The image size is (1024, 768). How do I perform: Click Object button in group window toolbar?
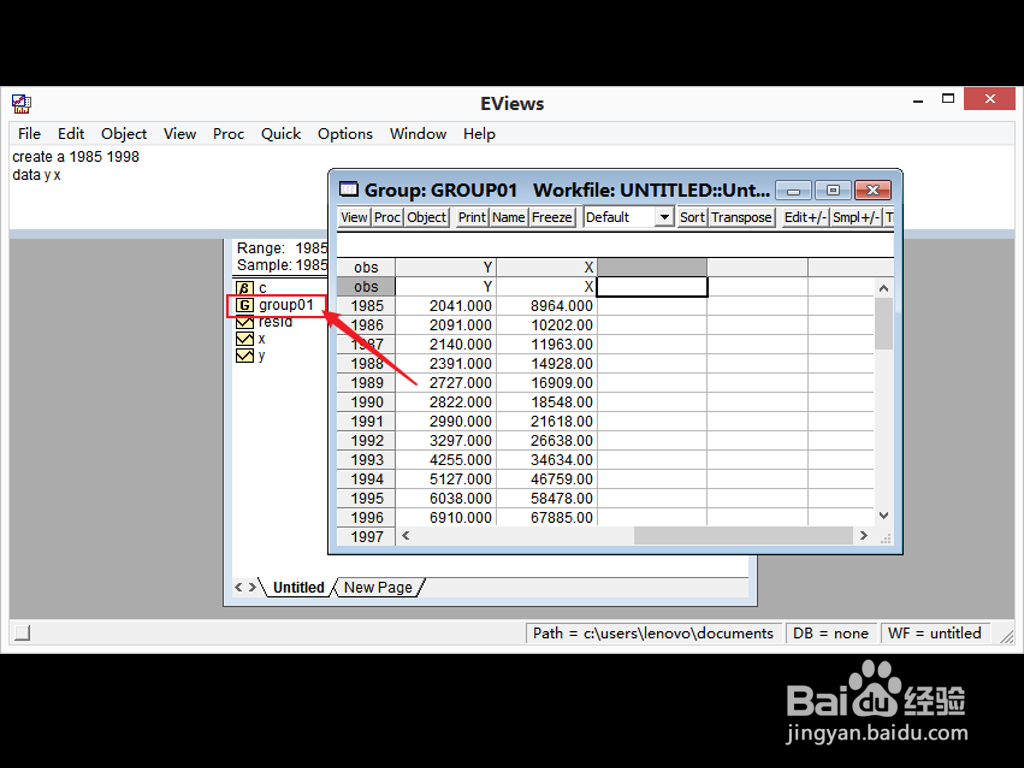[426, 217]
